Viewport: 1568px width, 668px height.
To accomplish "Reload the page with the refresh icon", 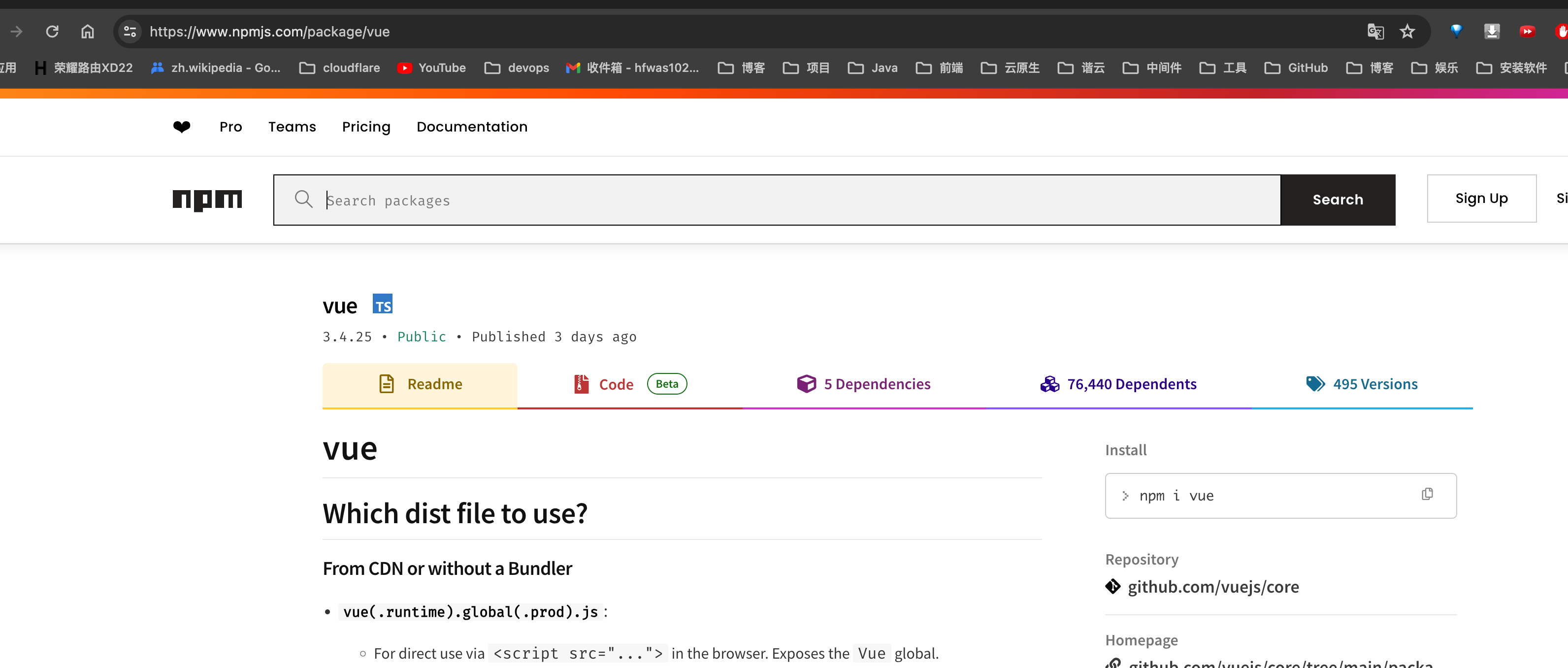I will [x=52, y=32].
